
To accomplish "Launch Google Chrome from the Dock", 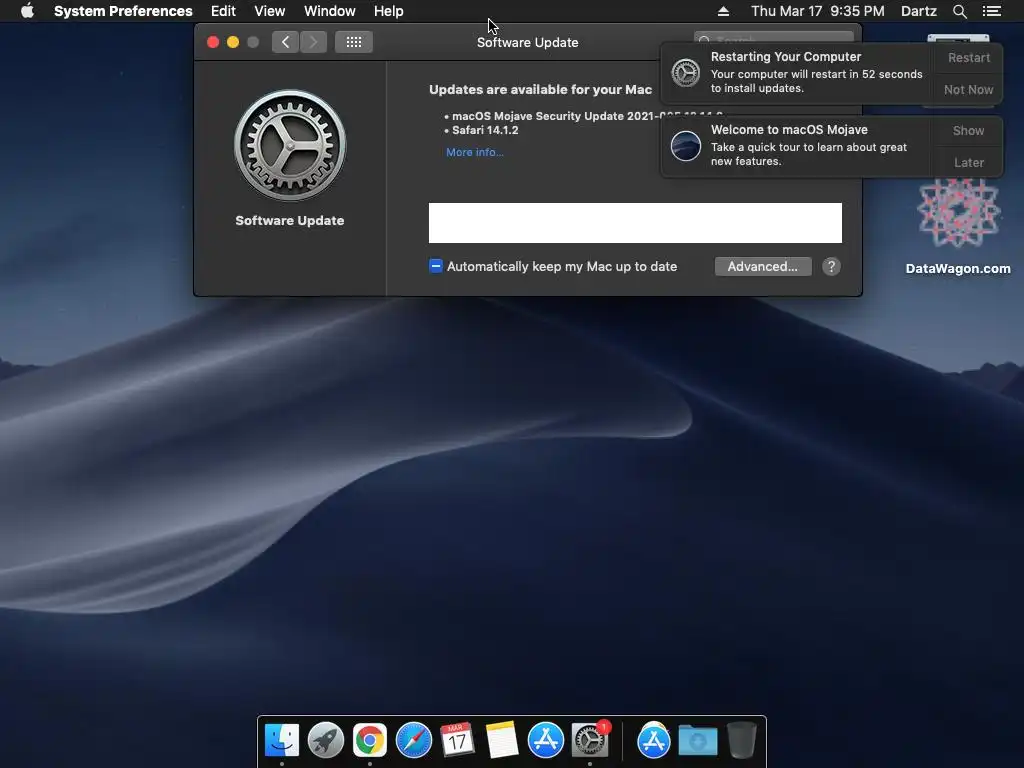I will pos(370,741).
